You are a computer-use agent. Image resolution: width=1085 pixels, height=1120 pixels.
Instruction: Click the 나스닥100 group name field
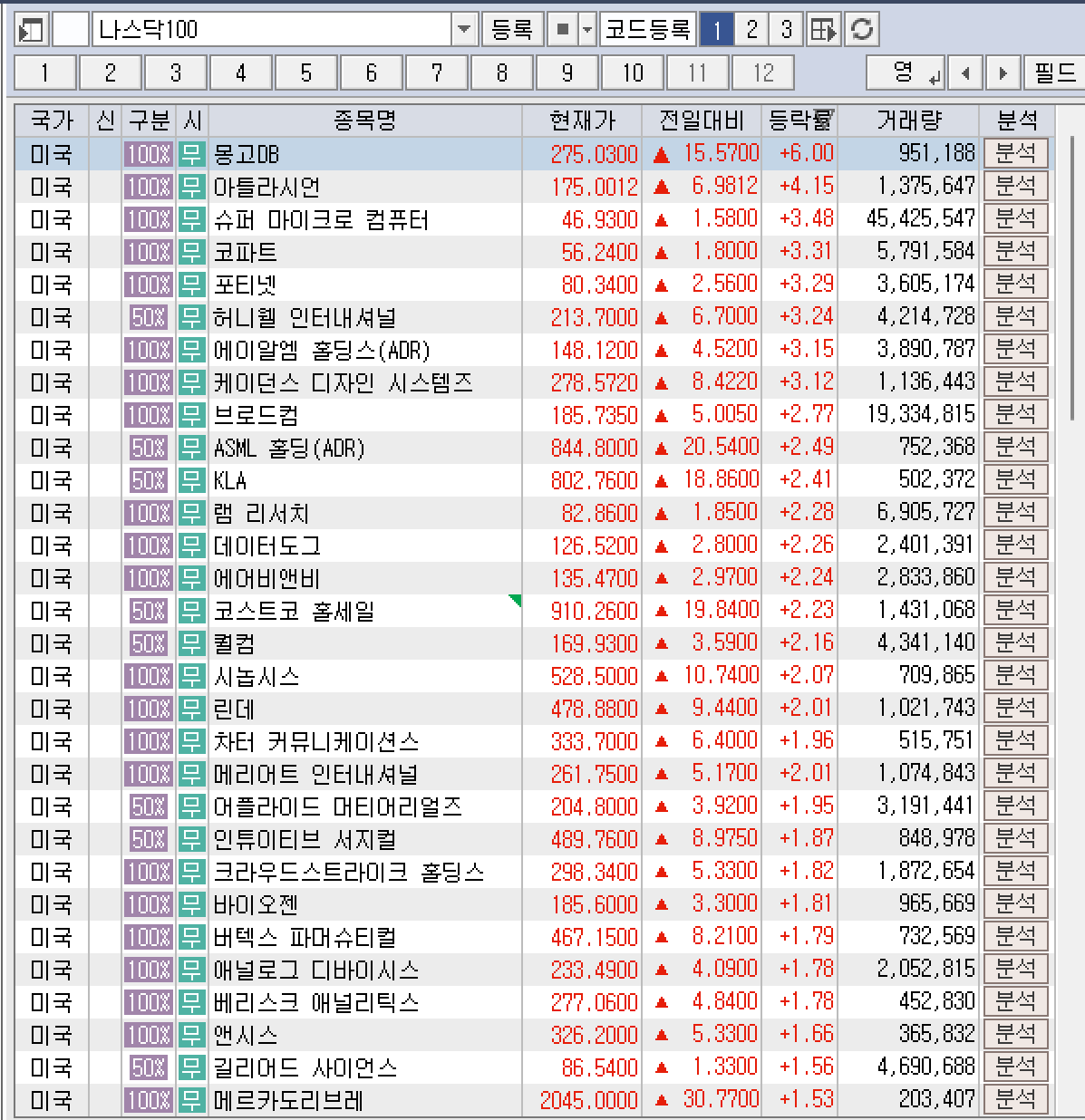[x=272, y=30]
